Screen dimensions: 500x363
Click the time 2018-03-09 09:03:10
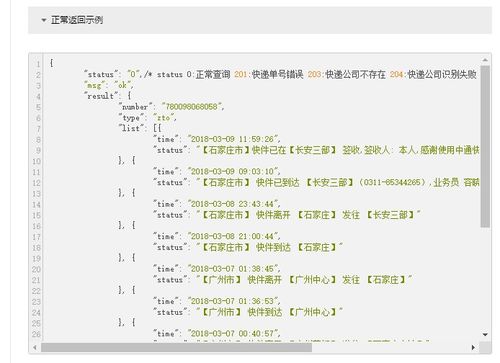tap(232, 171)
